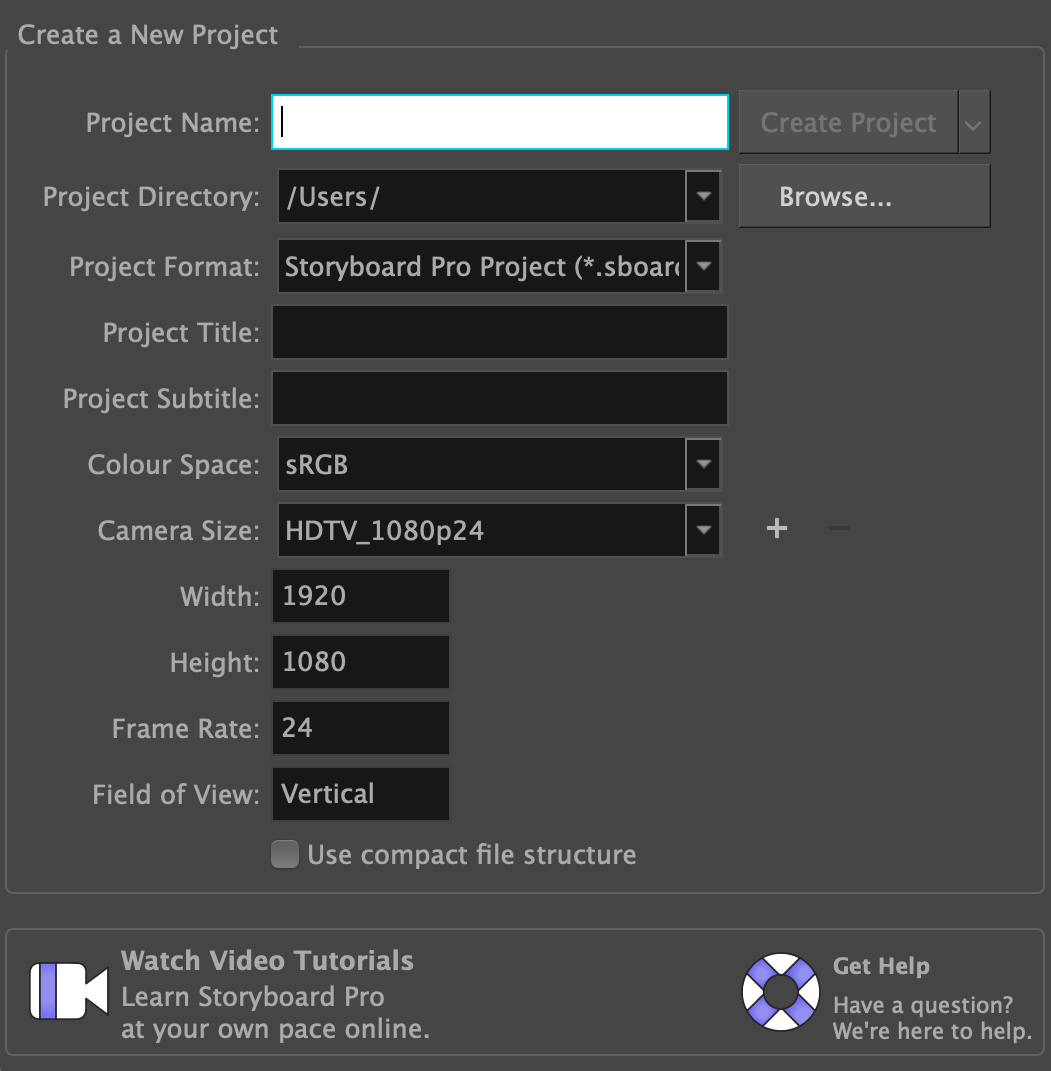
Task: Enable Use compact file structure checkbox
Action: (286, 855)
